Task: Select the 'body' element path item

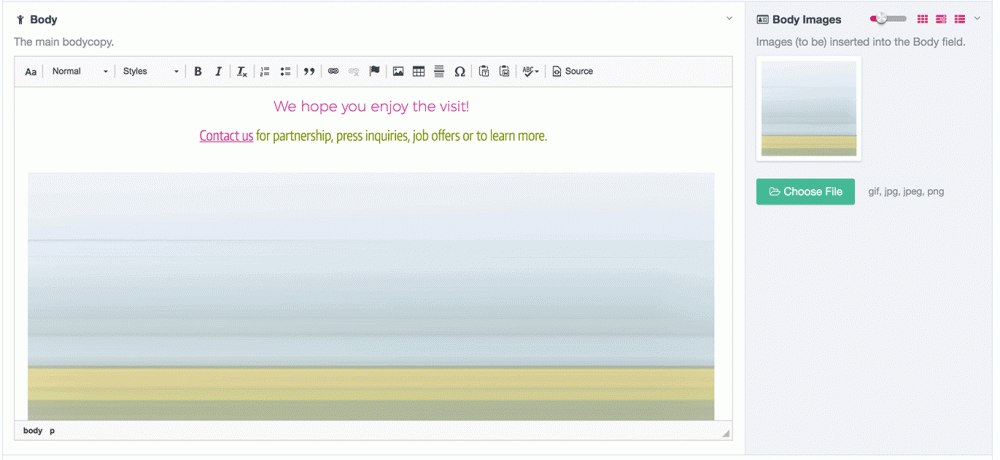Action: (x=33, y=431)
